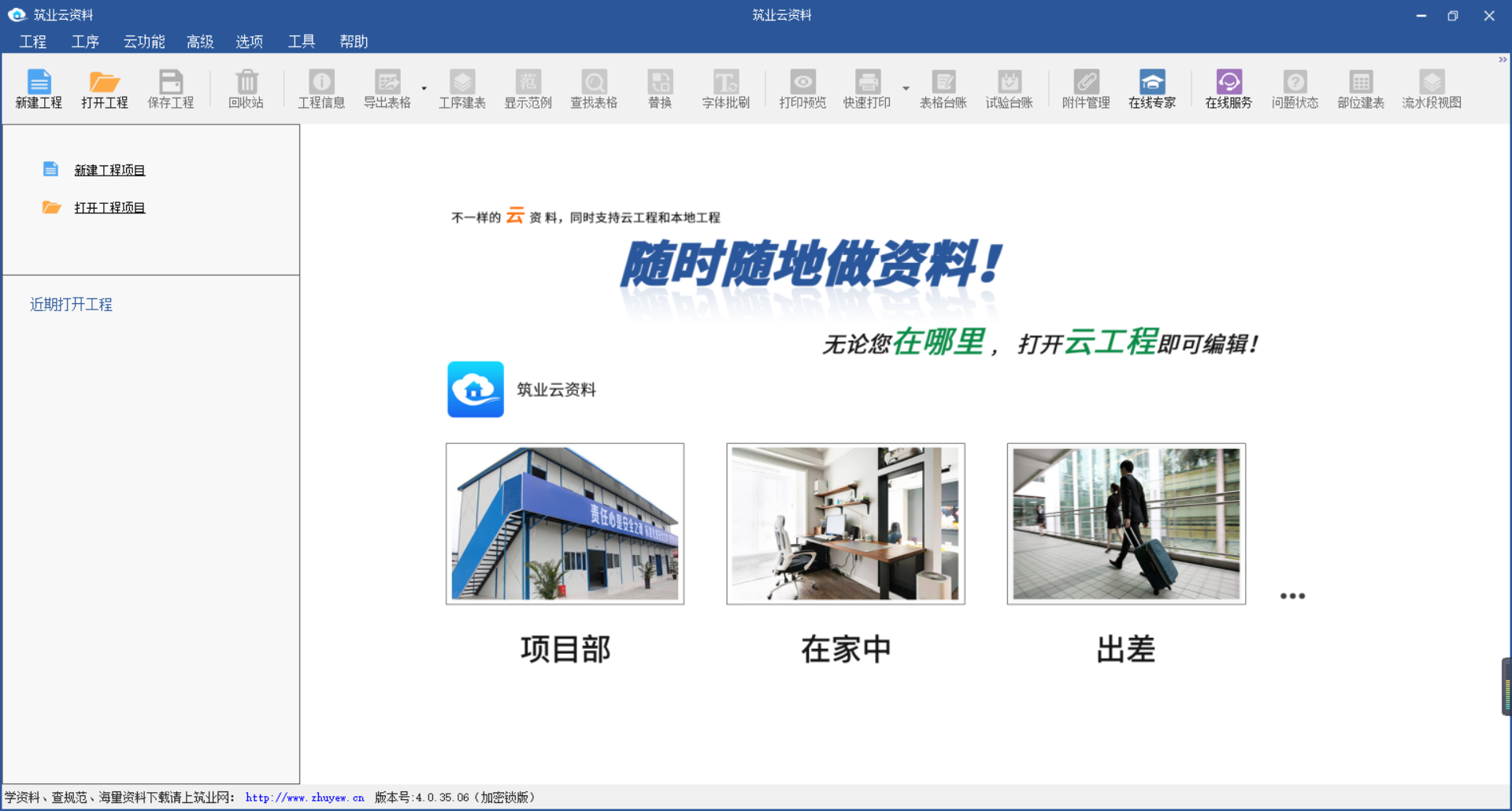Click the 新建工程项目 link

109,170
